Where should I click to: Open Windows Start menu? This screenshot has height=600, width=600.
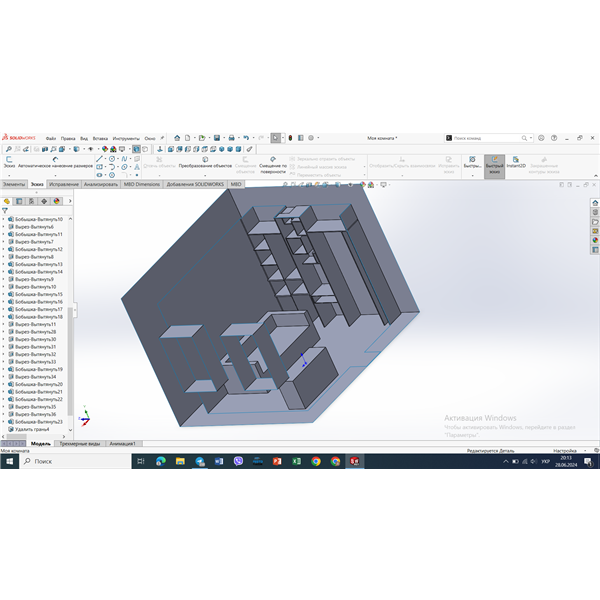10,461
